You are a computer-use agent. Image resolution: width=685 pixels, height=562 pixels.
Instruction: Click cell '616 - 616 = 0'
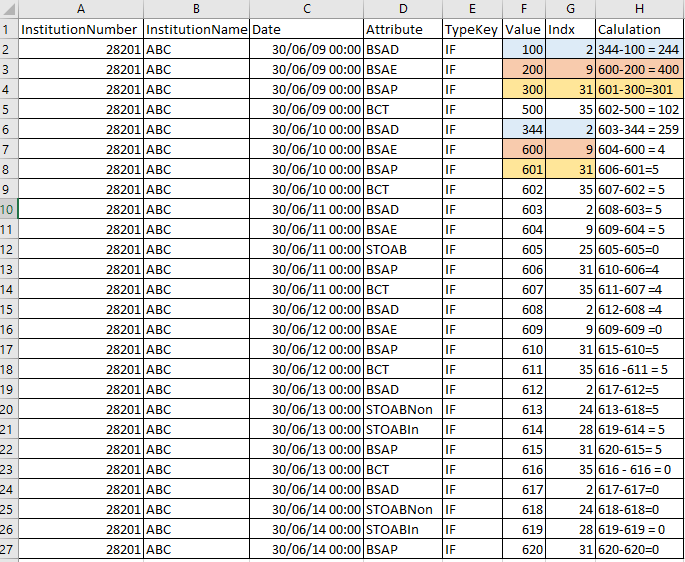point(640,469)
